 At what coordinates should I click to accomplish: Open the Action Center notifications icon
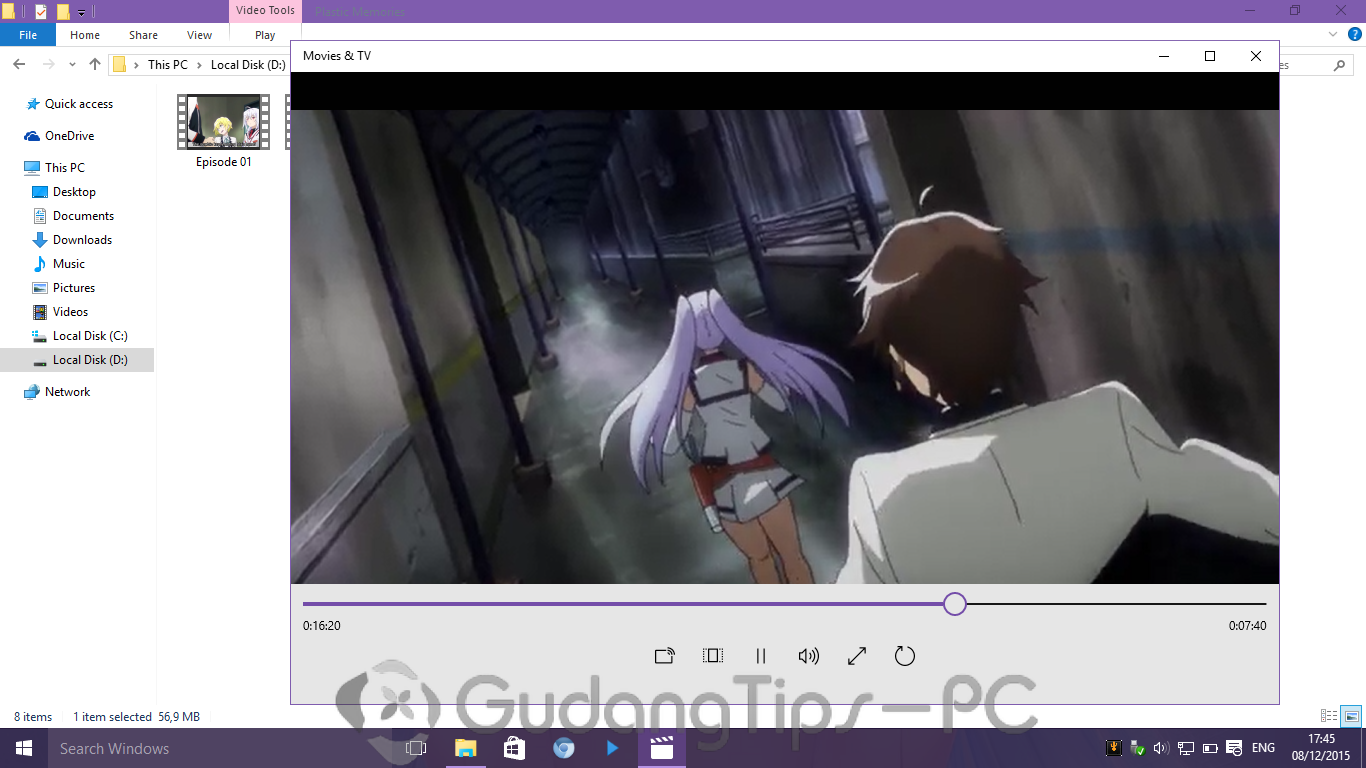[x=1235, y=748]
